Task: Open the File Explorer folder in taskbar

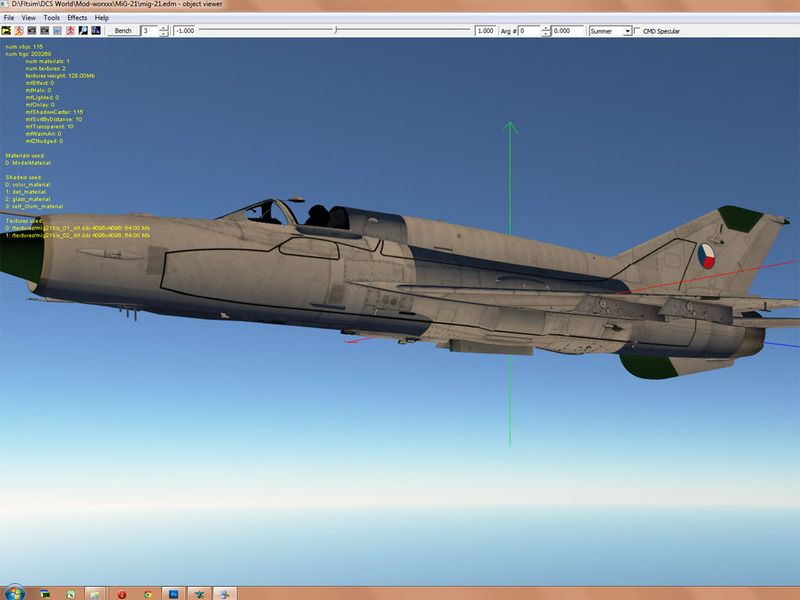Action: pyautogui.click(x=96, y=593)
